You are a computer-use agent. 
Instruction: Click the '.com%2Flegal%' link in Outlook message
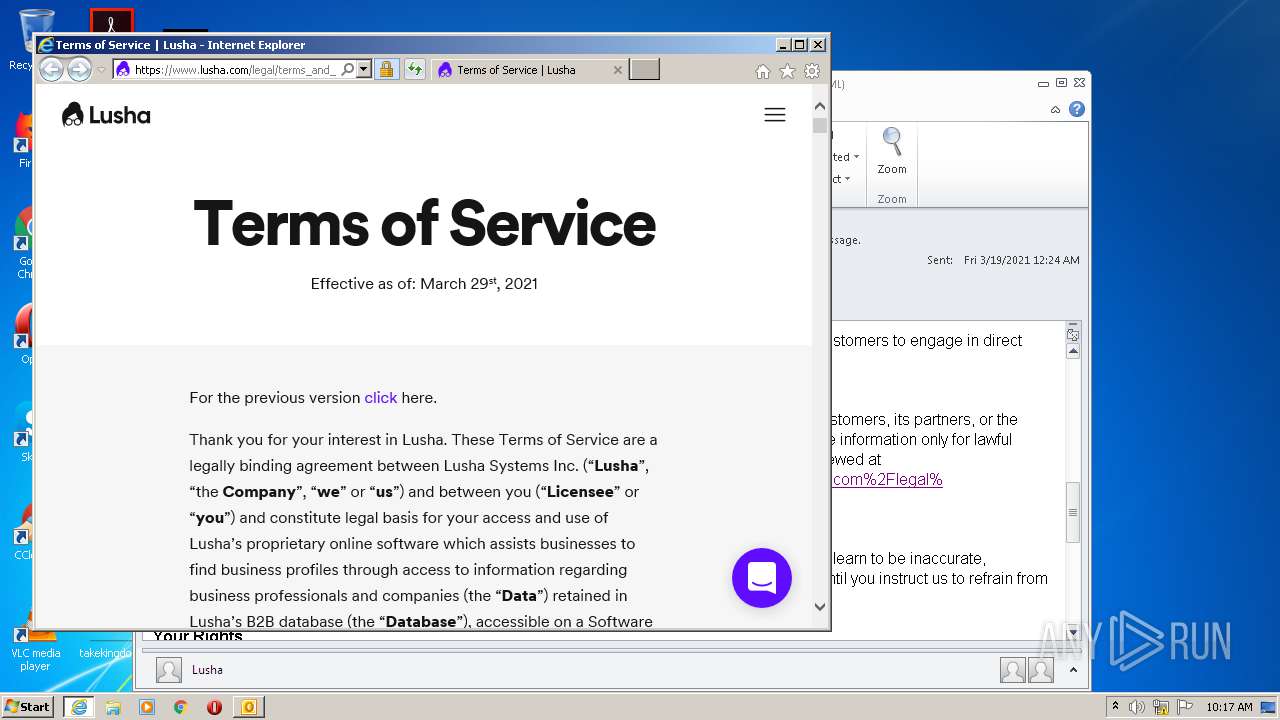point(887,479)
